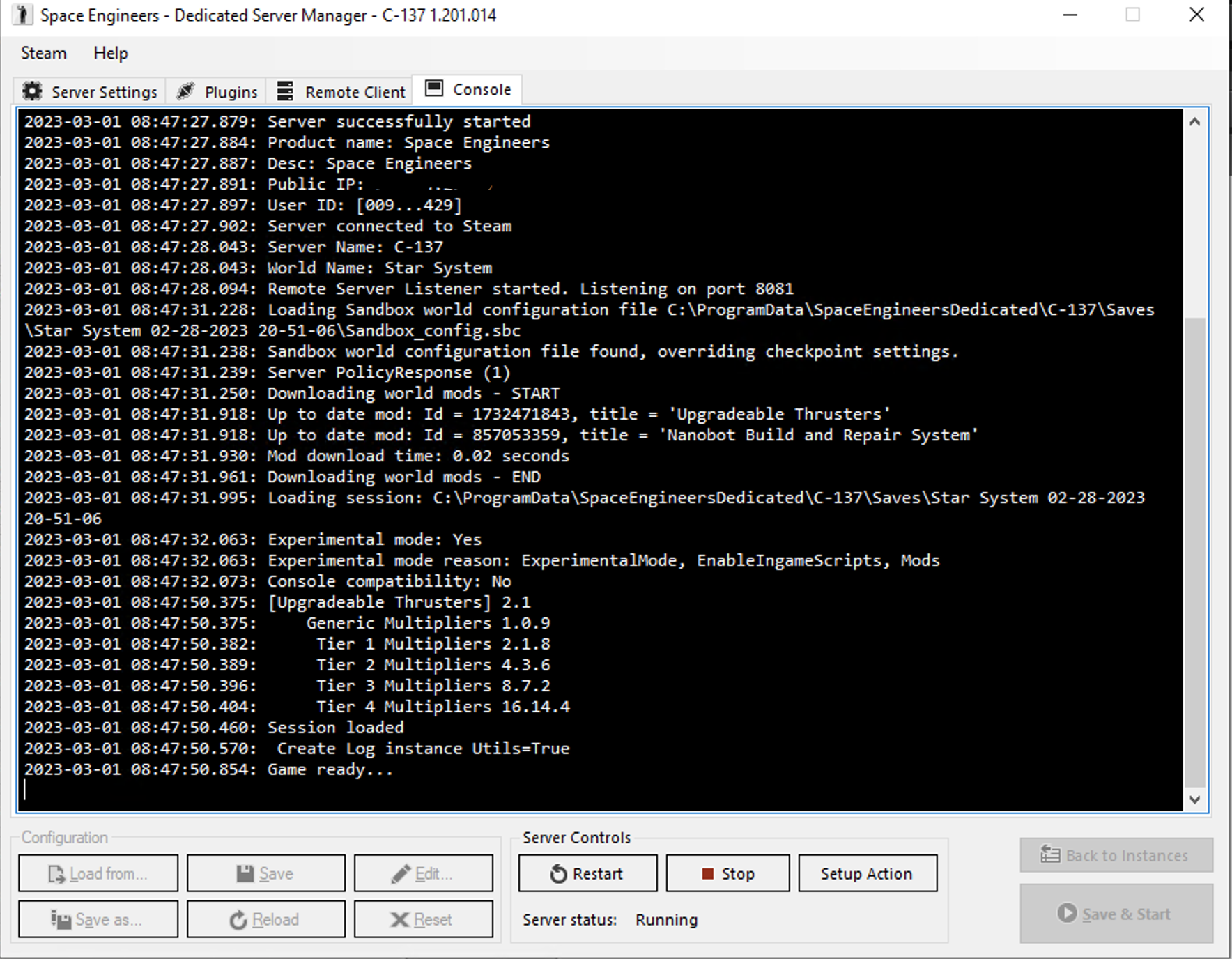The width and height of the screenshot is (1232, 959).
Task: Click the X icon on Reset
Action: (x=400, y=920)
